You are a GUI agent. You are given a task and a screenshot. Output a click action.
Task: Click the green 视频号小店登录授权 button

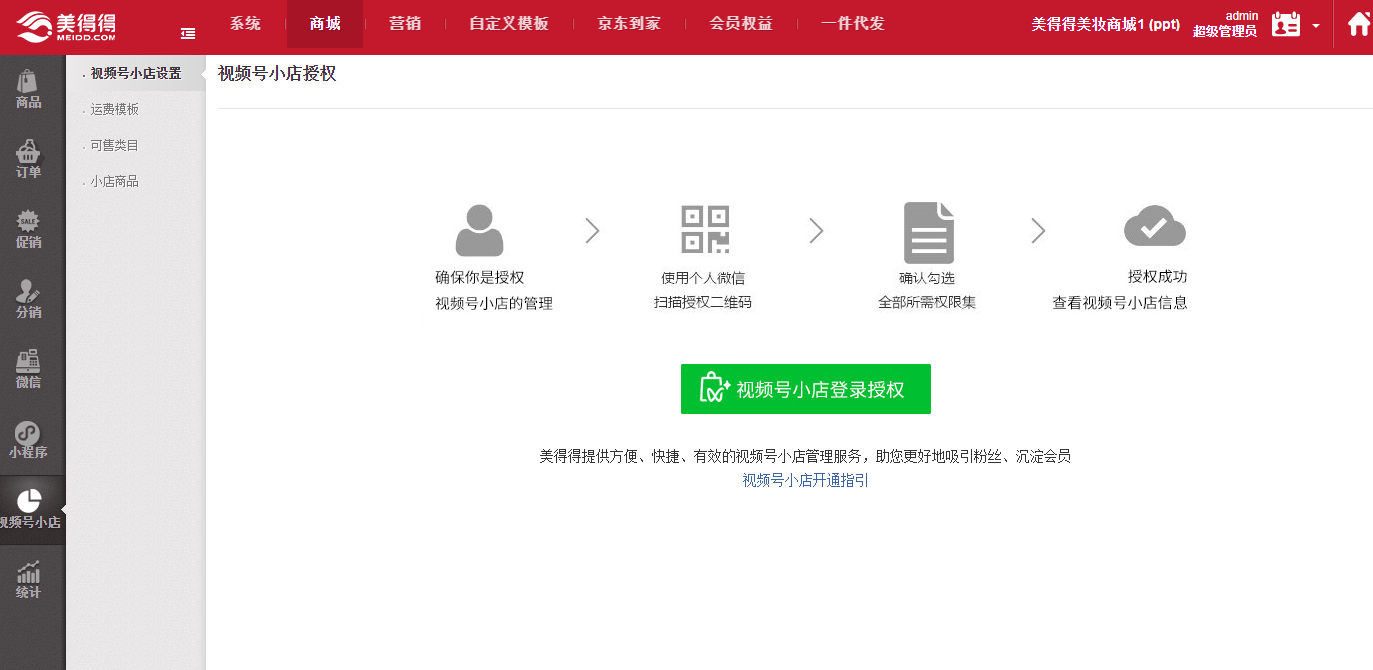tap(806, 389)
